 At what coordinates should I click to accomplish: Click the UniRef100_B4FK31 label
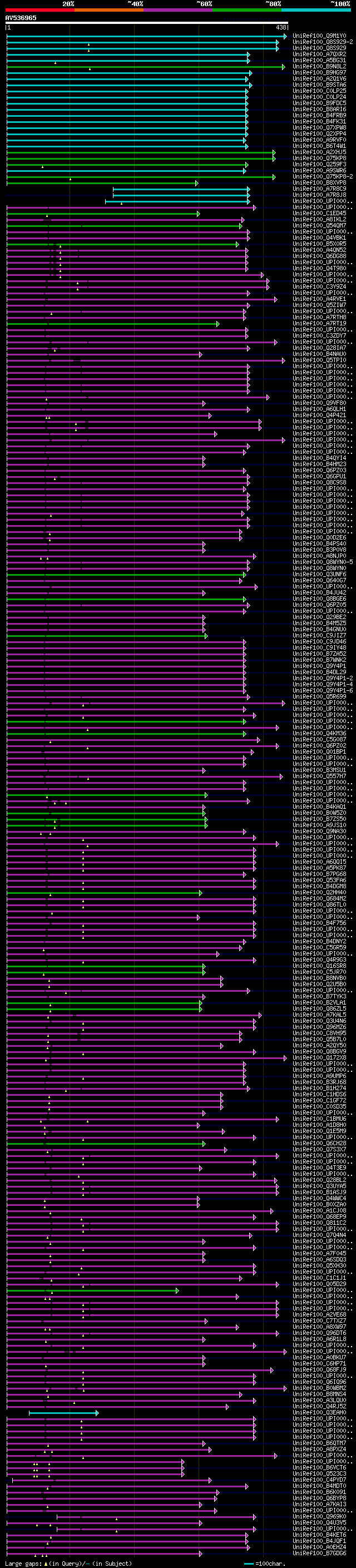tap(319, 121)
